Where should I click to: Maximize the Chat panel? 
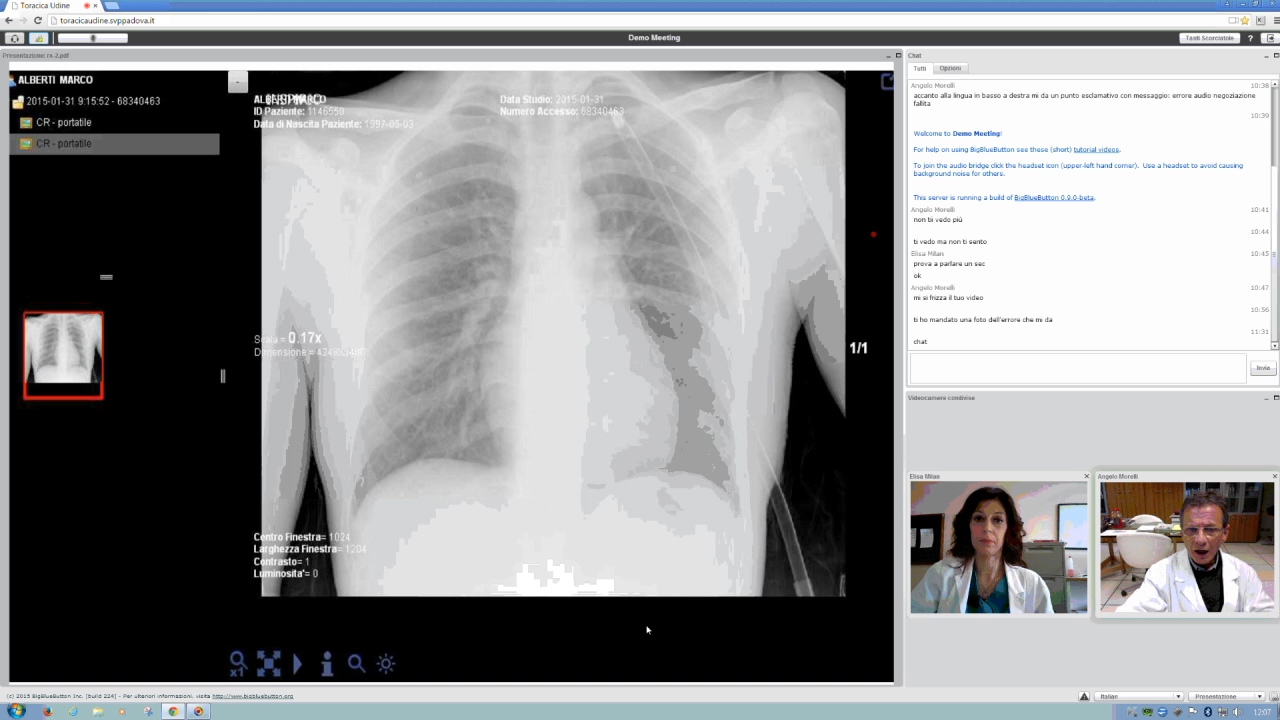pos(1275,55)
